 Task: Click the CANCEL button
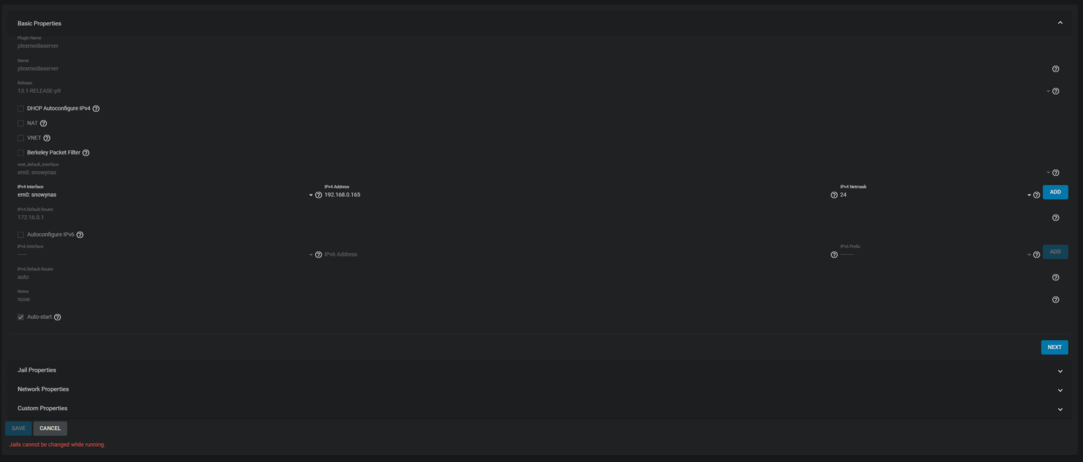click(x=50, y=428)
